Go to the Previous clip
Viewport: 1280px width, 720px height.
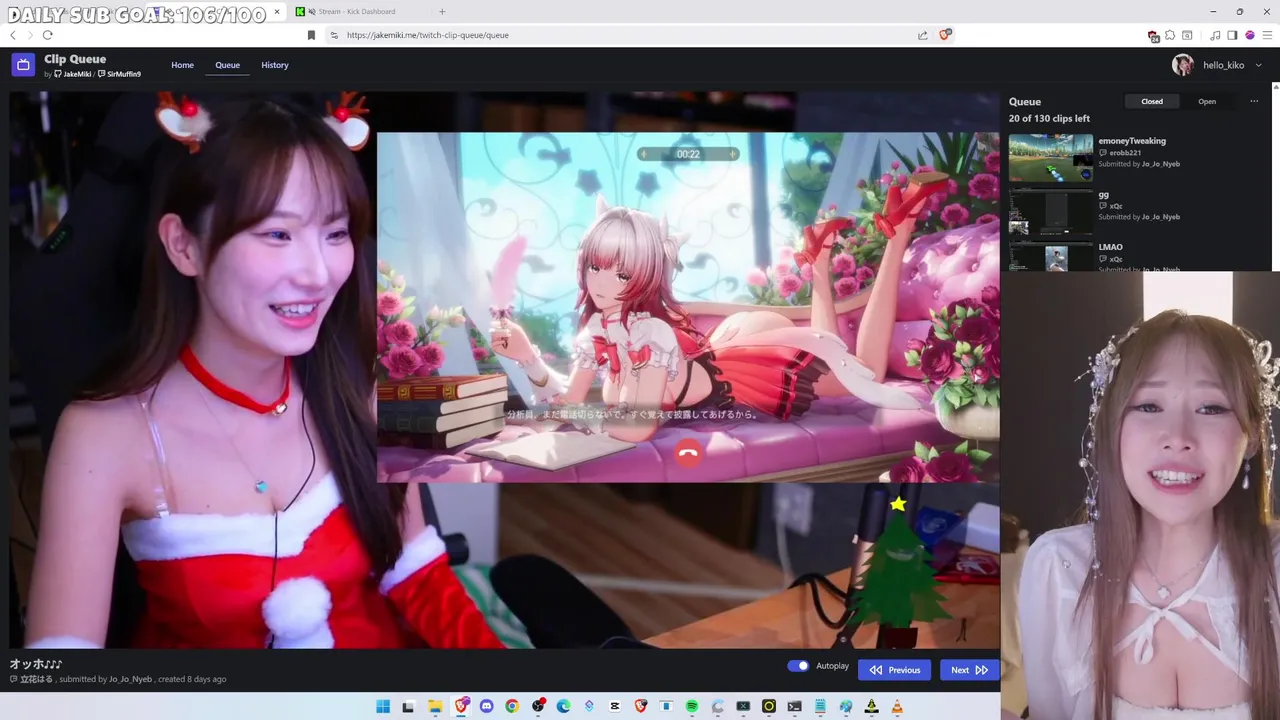(x=894, y=670)
